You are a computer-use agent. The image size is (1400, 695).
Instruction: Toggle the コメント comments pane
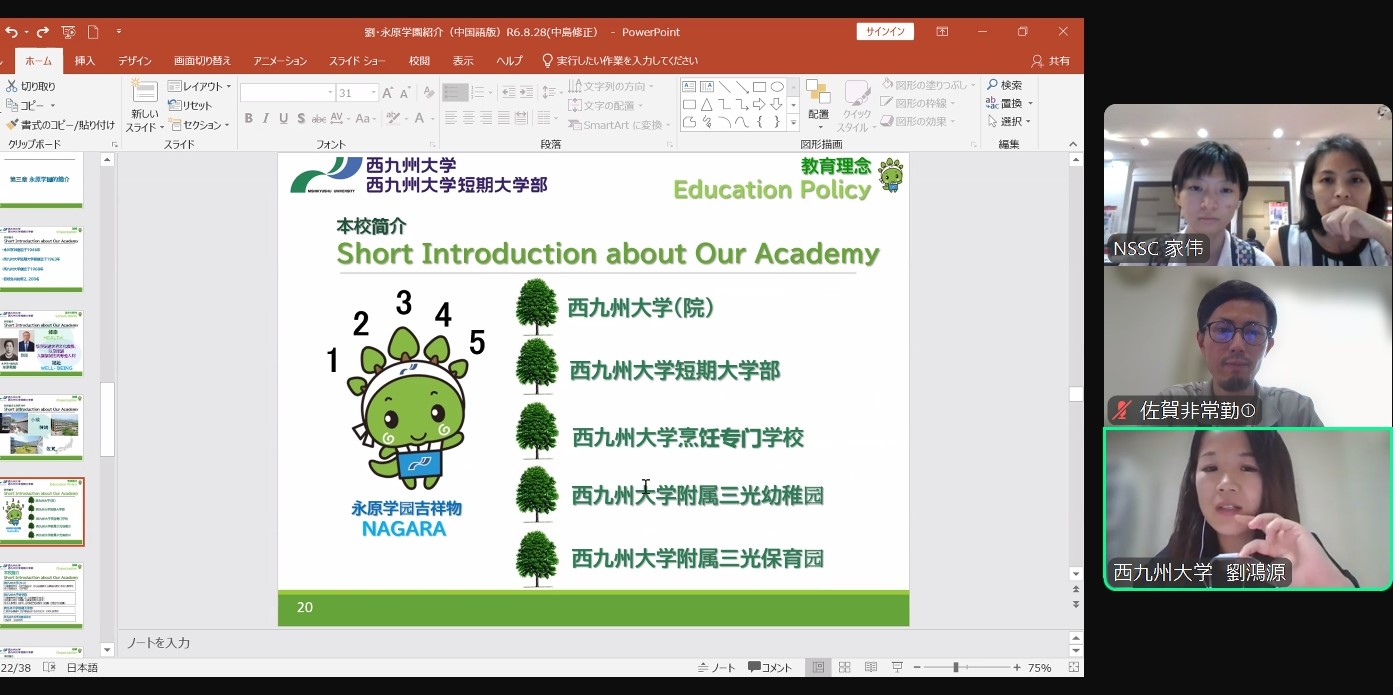click(x=770, y=668)
